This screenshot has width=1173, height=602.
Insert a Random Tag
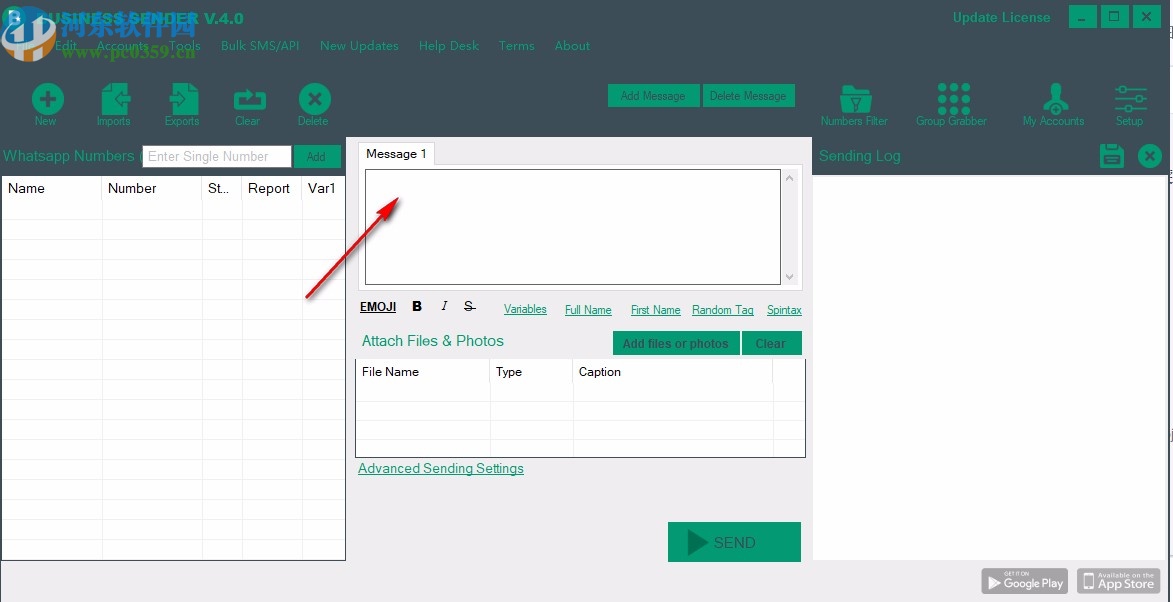pos(723,310)
